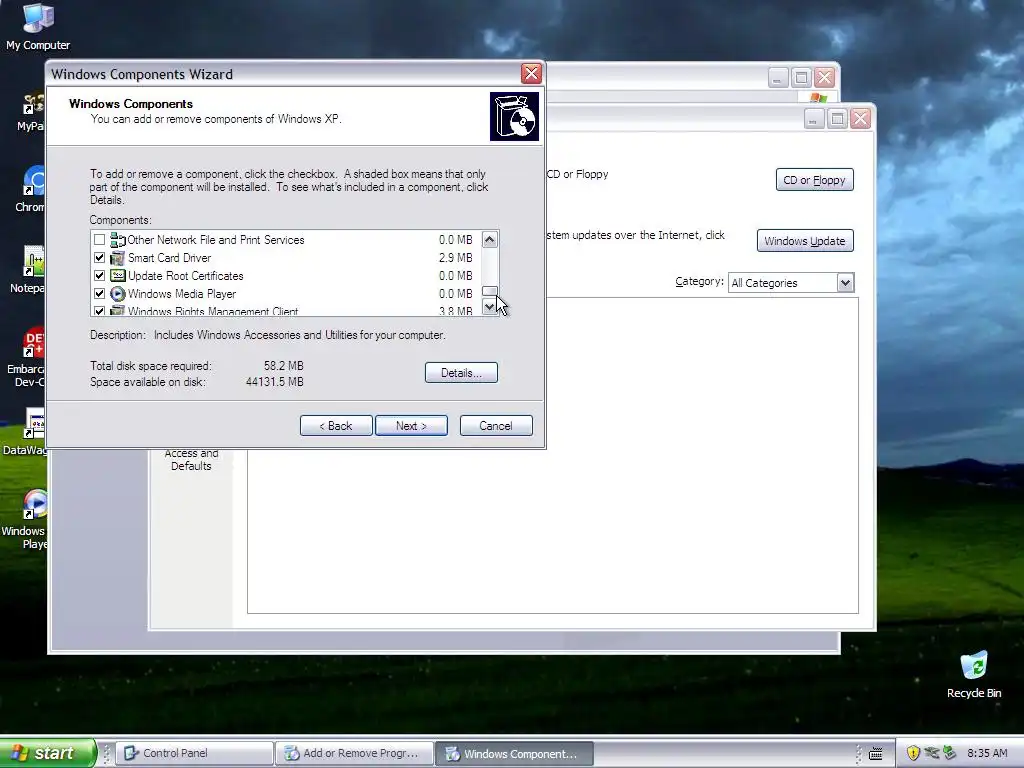Uncheck Windows Rights Management Client checkbox
The width and height of the screenshot is (1024, 768).
[x=99, y=311]
